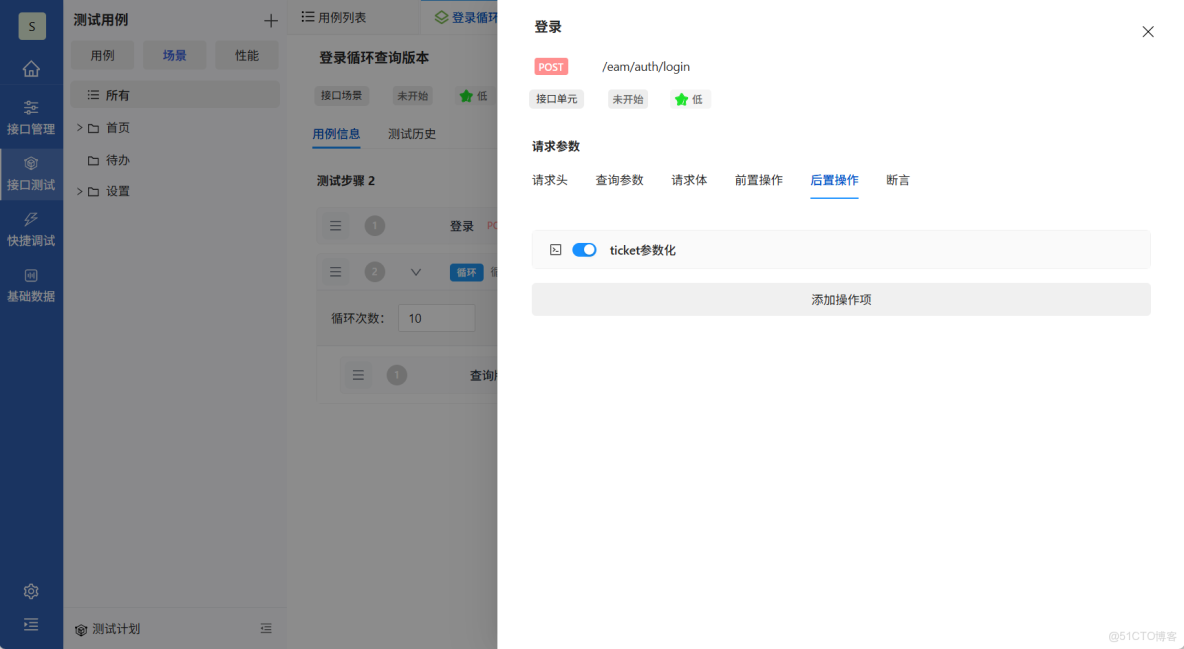1184x649 pixels.
Task: Click the plus icon beside 测试用例
Action: click(270, 19)
